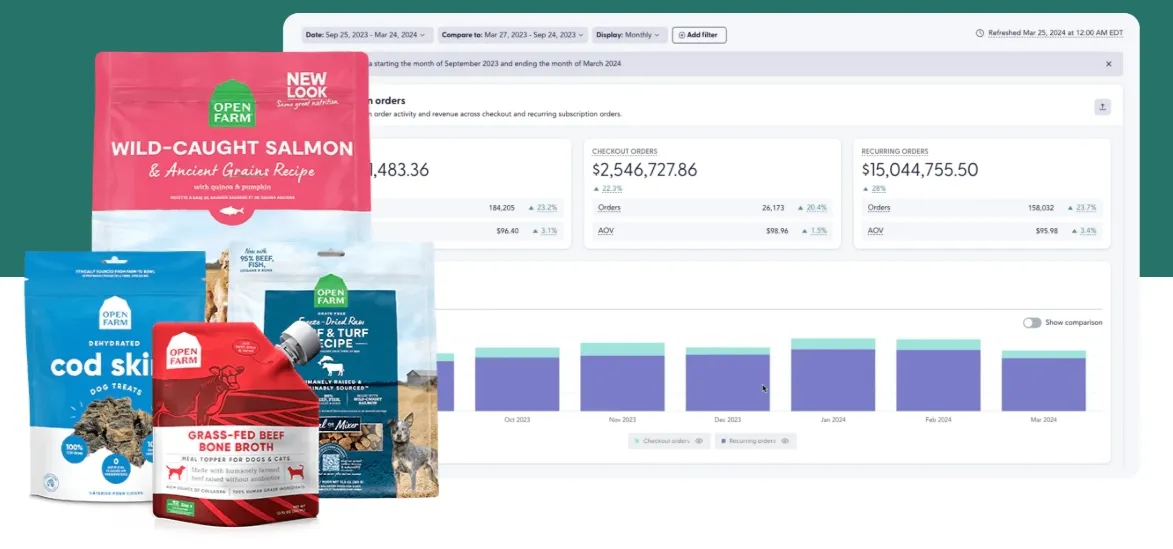
Task: Click the Add filter button
Action: point(699,34)
